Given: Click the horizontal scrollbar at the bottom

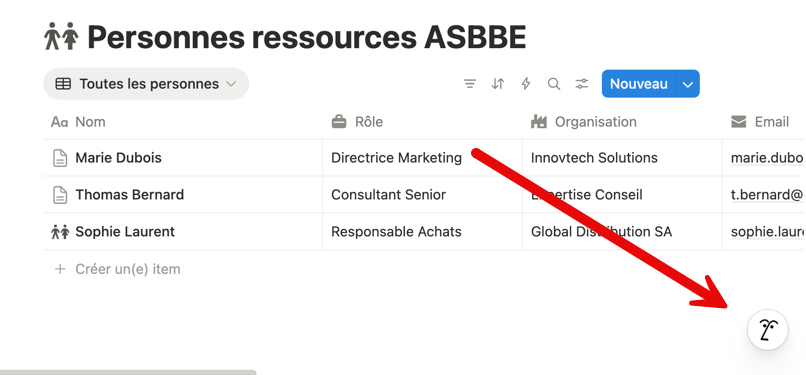Looking at the screenshot, I should [128, 372].
